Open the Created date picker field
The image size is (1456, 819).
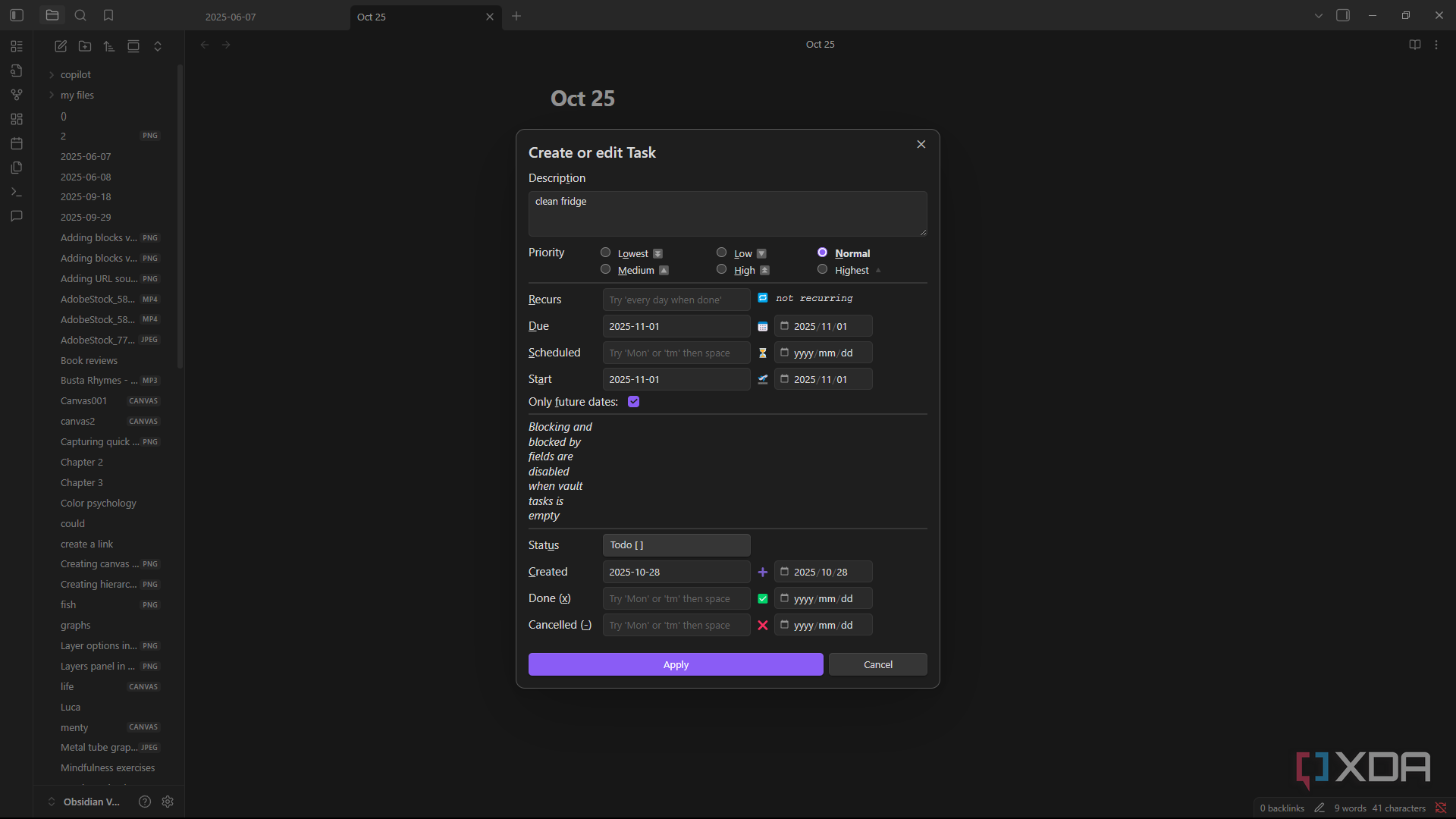pos(824,572)
